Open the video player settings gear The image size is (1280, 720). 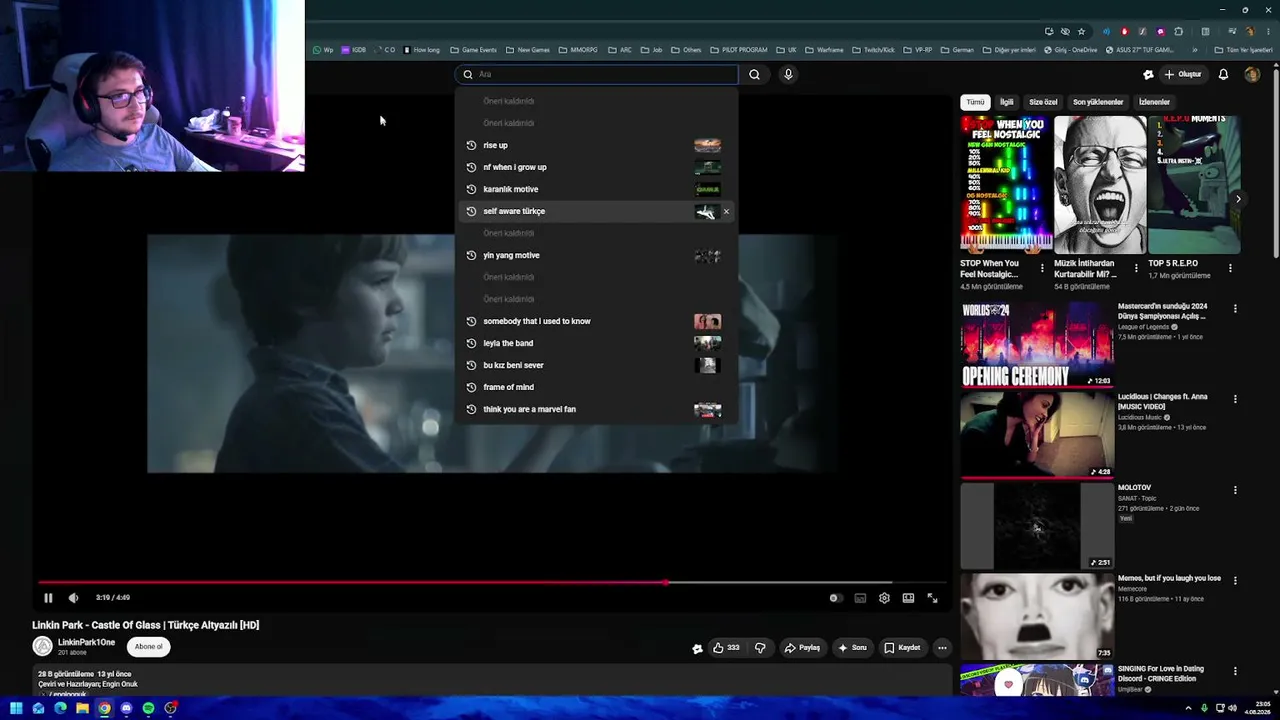pos(884,598)
